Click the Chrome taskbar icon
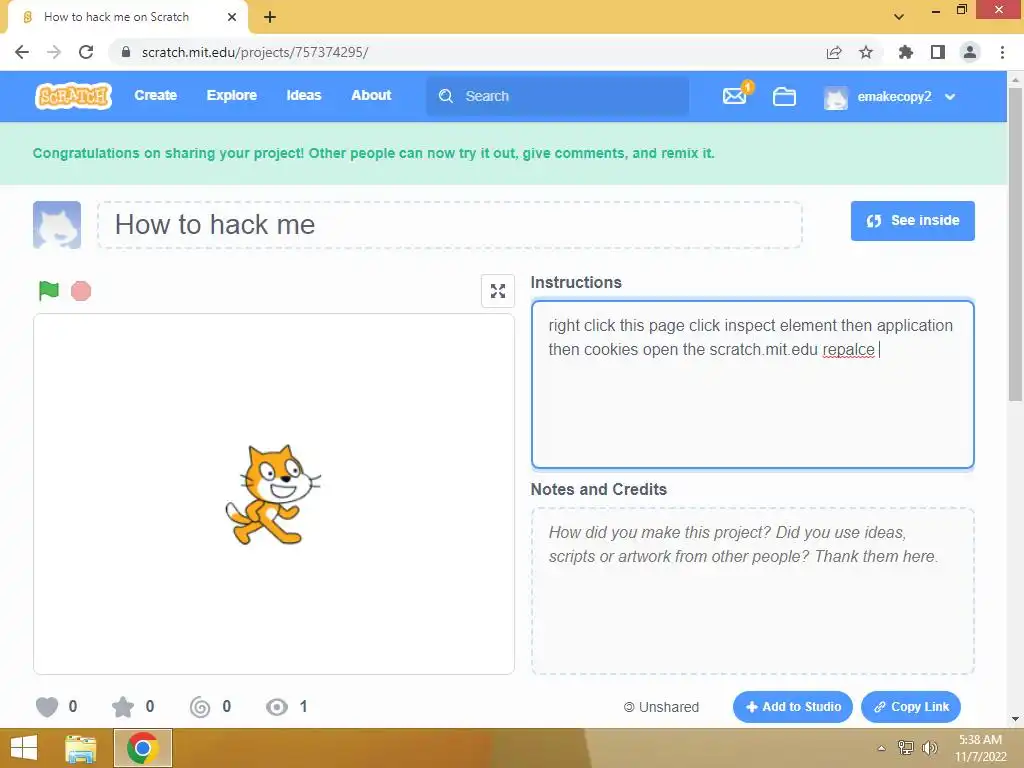Image resolution: width=1024 pixels, height=768 pixels. click(x=143, y=748)
